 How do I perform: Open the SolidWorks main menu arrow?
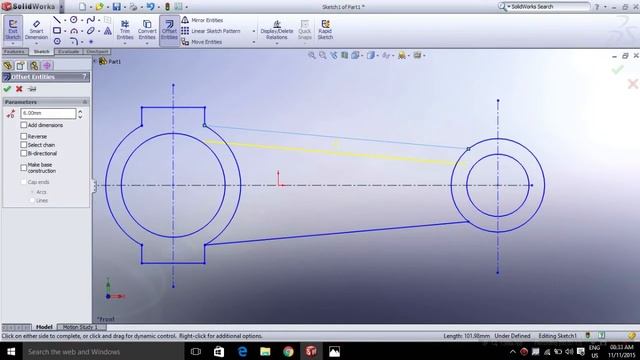pos(62,7)
